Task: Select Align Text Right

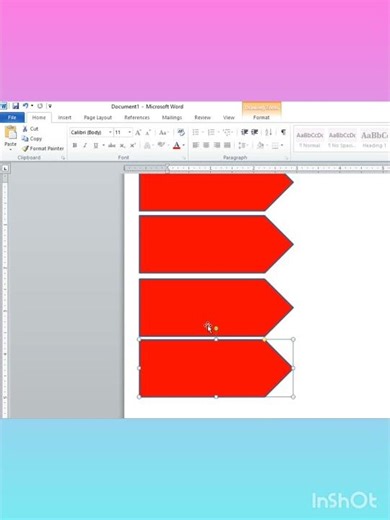Action: coord(217,145)
